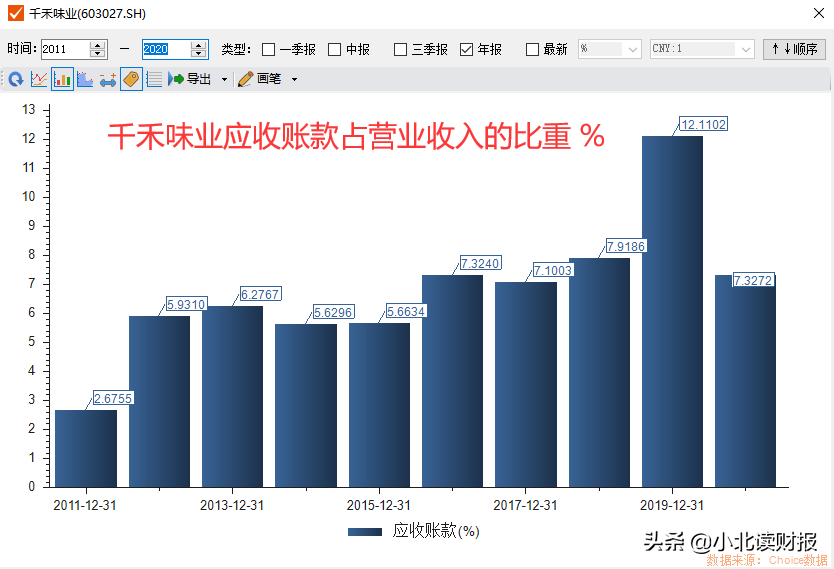Click the 2.6755 data label

[x=113, y=398]
